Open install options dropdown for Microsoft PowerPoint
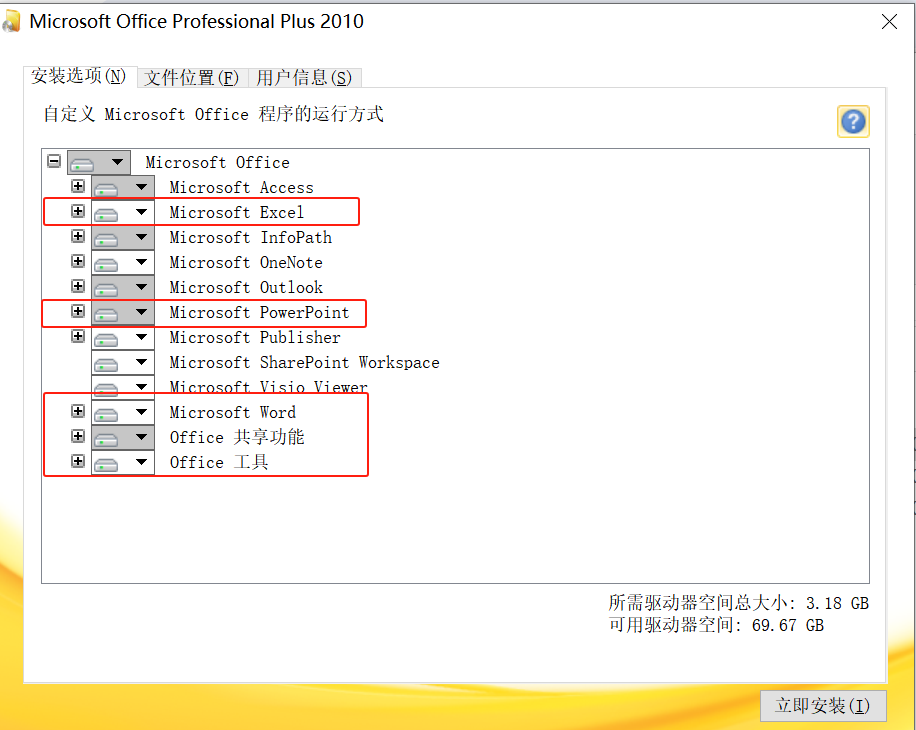Image resolution: width=916 pixels, height=730 pixels. [x=141, y=312]
